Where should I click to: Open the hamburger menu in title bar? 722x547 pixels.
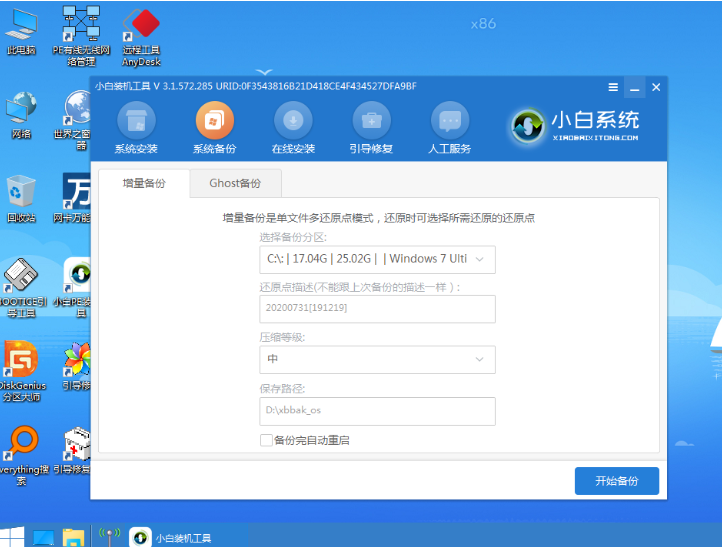click(613, 87)
